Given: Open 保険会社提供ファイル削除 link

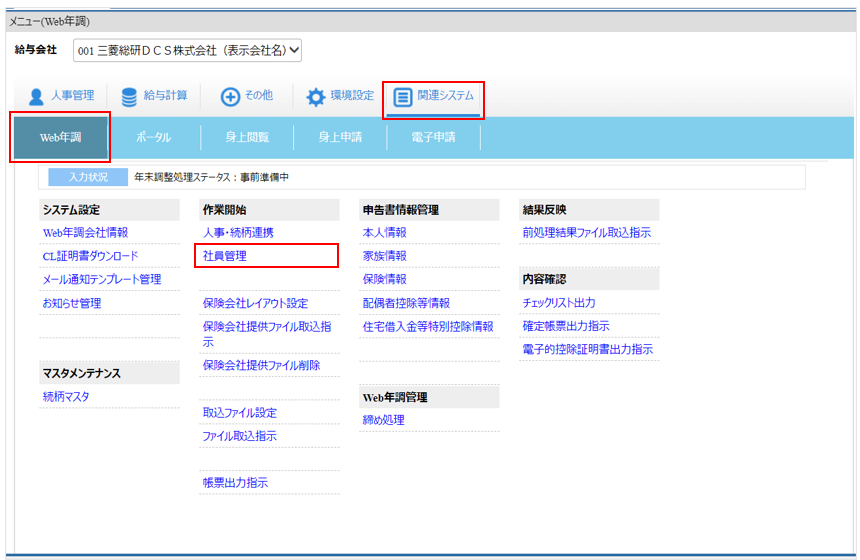Looking at the screenshot, I should coord(262,365).
